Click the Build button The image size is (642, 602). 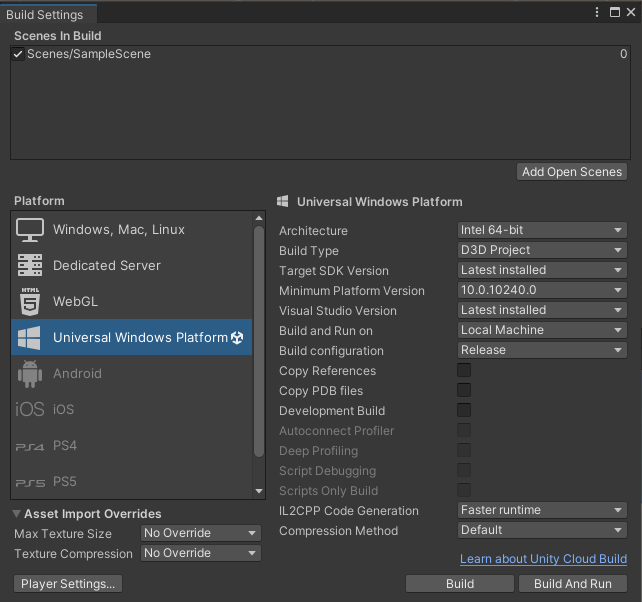[x=460, y=584]
